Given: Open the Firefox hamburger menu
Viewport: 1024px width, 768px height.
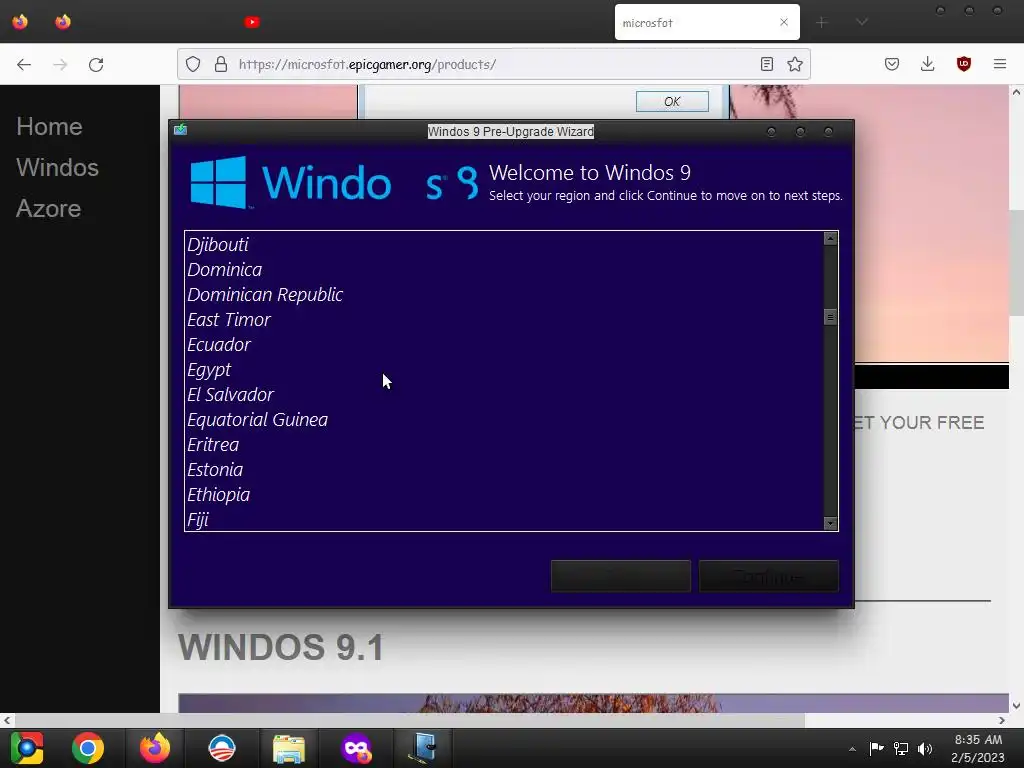Looking at the screenshot, I should 1000,64.
